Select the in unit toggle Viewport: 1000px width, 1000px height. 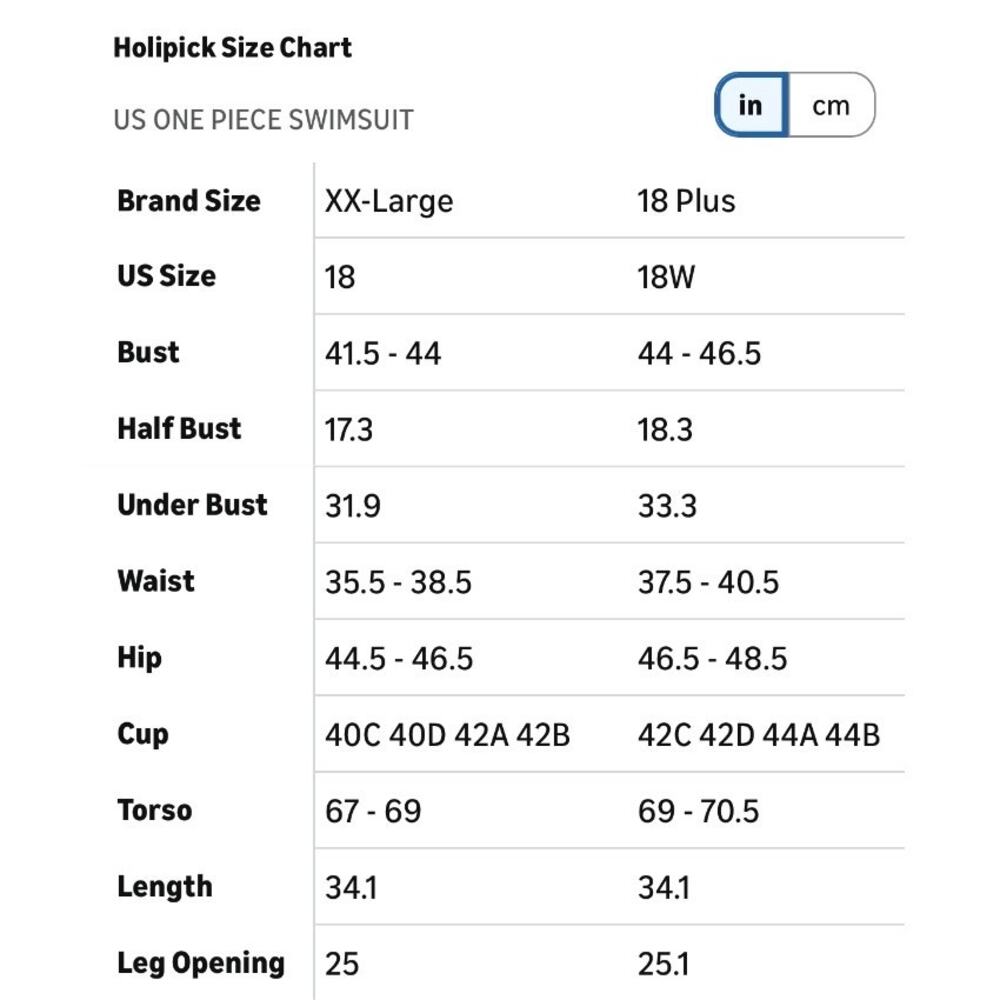click(751, 105)
